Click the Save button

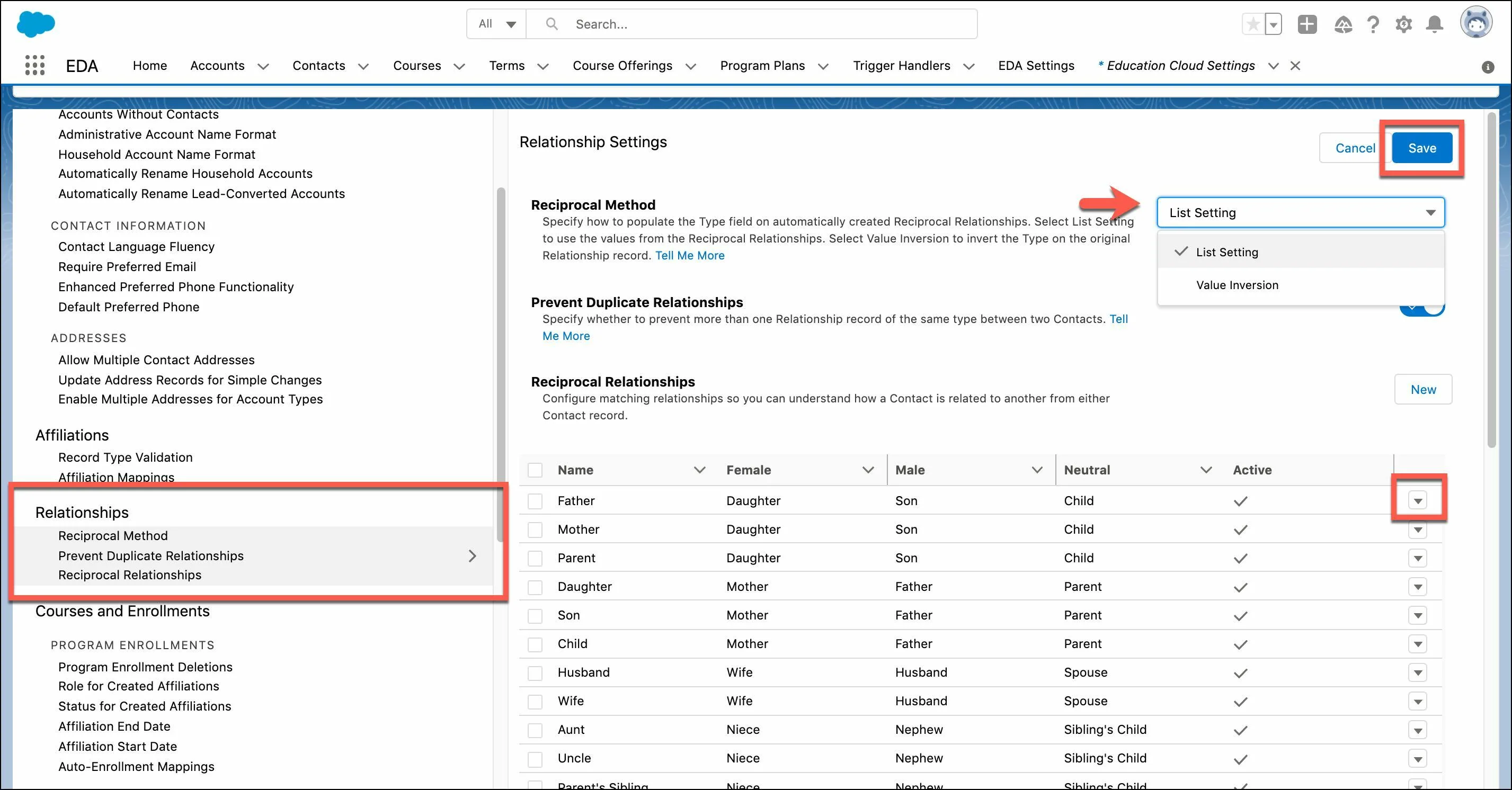1423,147
